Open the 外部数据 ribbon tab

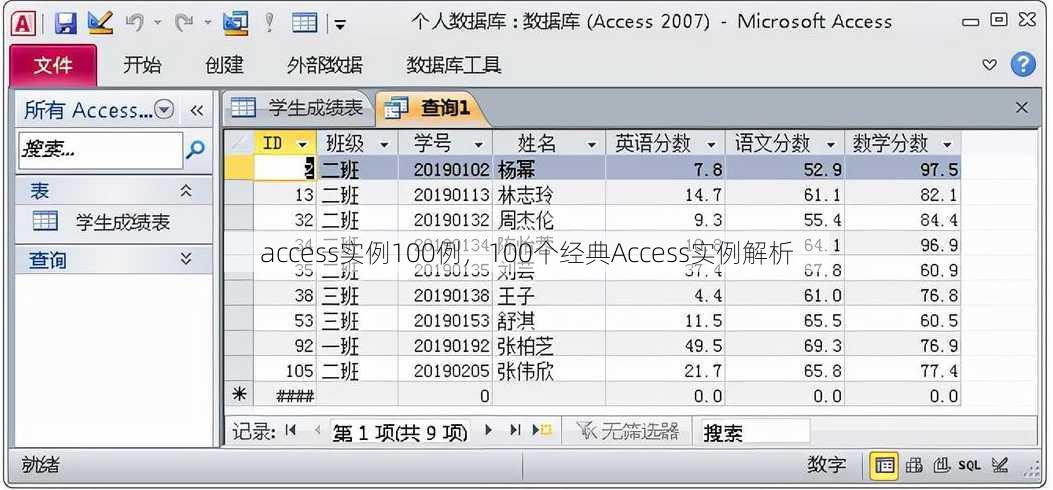pyautogui.click(x=324, y=65)
